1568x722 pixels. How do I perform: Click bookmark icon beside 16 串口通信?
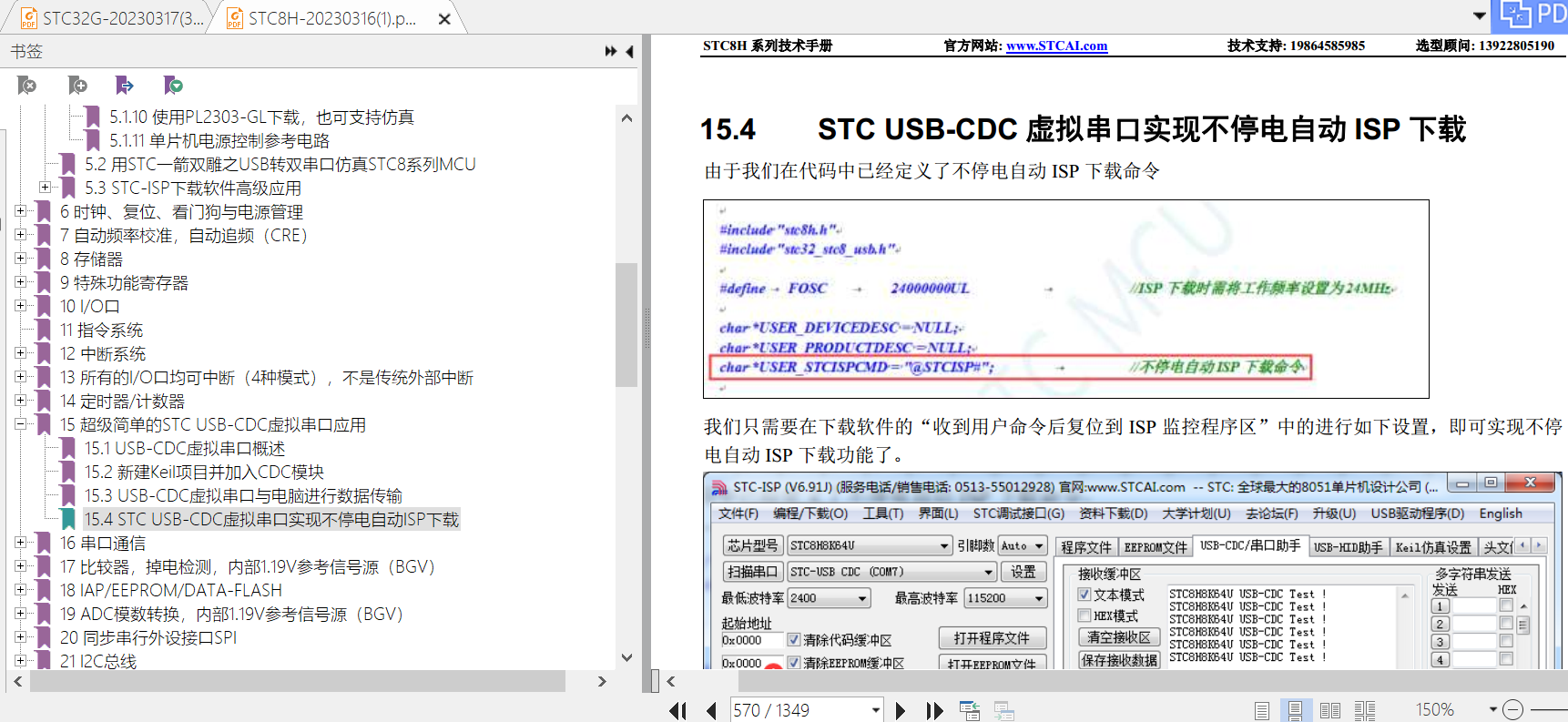[43, 543]
